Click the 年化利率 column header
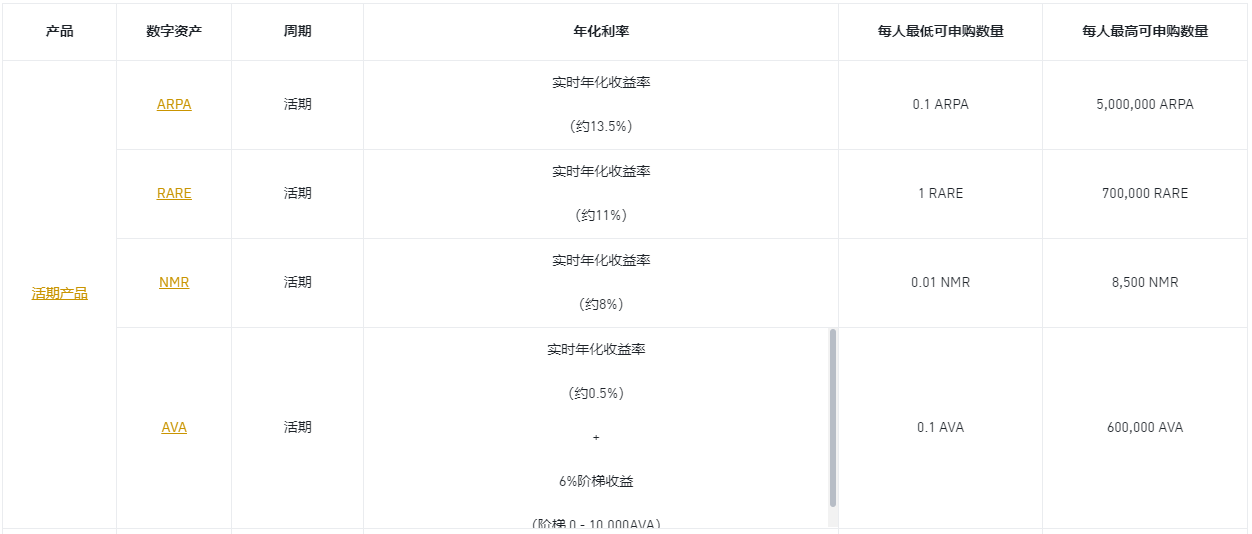The width and height of the screenshot is (1252, 534). (x=601, y=31)
